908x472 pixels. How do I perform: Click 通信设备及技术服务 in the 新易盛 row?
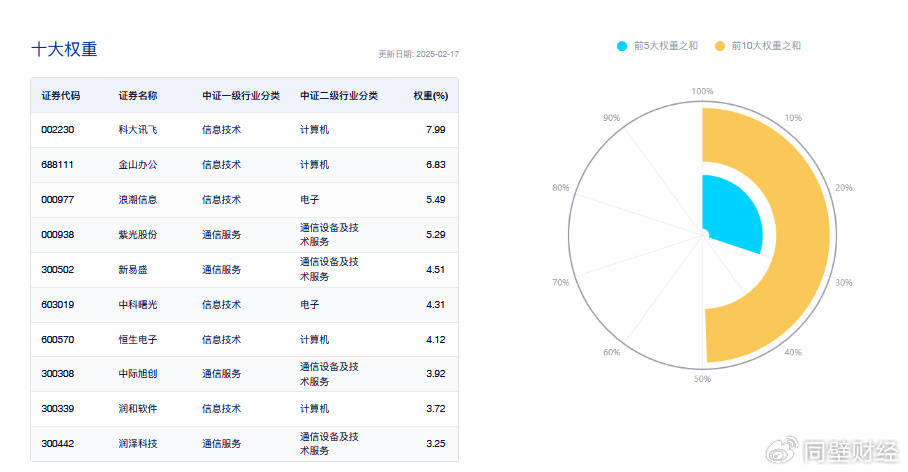click(329, 269)
